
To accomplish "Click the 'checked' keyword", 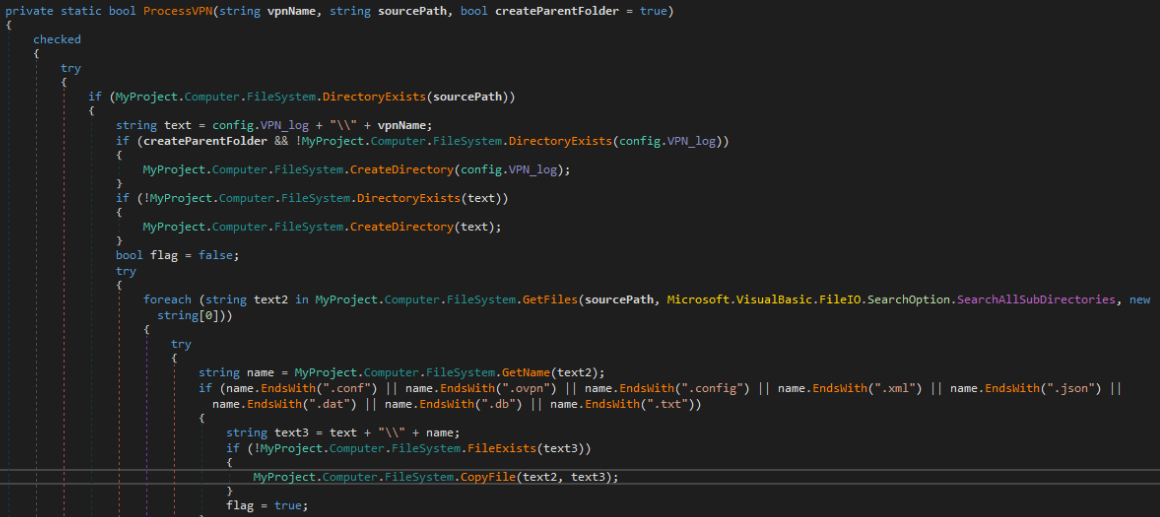I will pos(57,40).
